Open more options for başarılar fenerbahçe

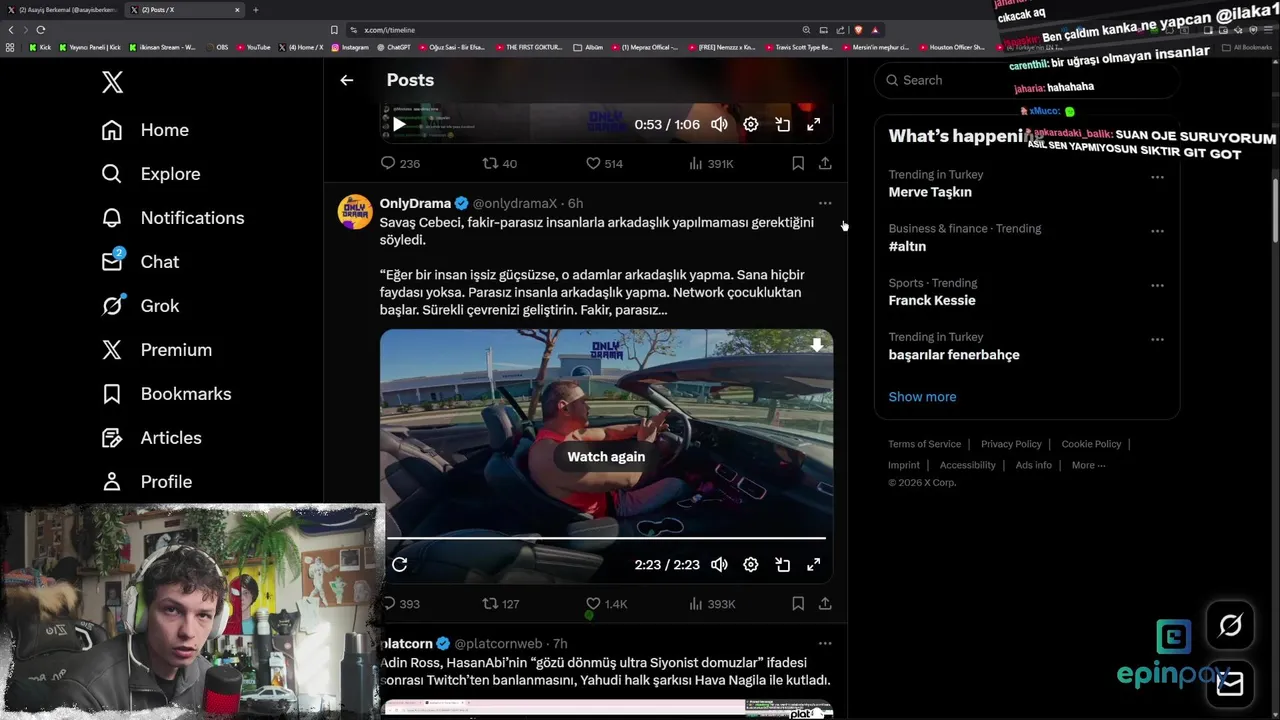pyautogui.click(x=1157, y=339)
